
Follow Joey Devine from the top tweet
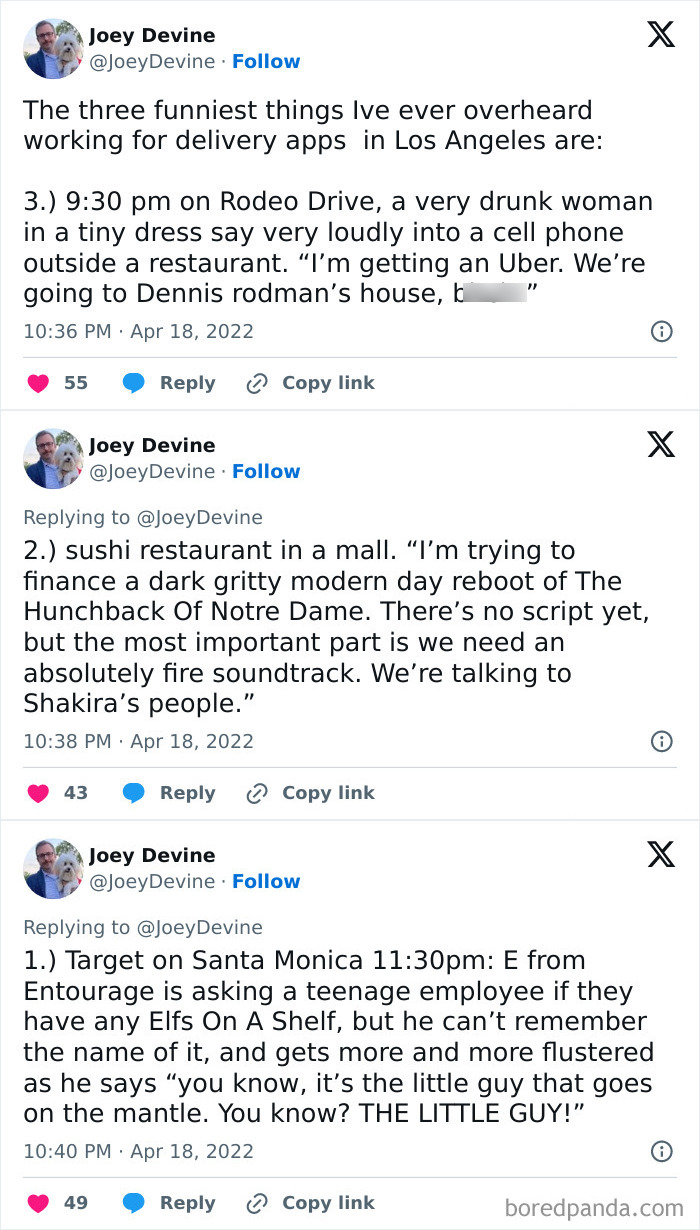pyautogui.click(x=266, y=61)
